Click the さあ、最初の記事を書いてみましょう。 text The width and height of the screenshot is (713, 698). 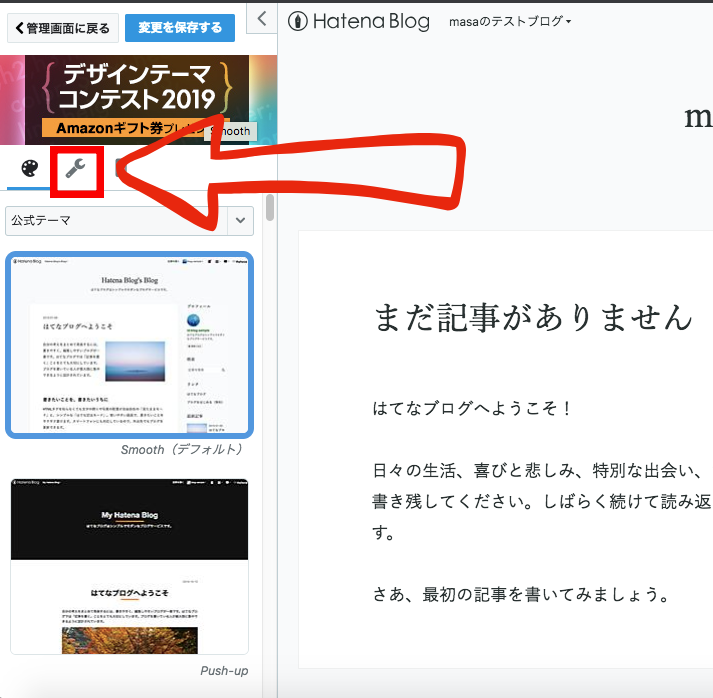[522, 594]
